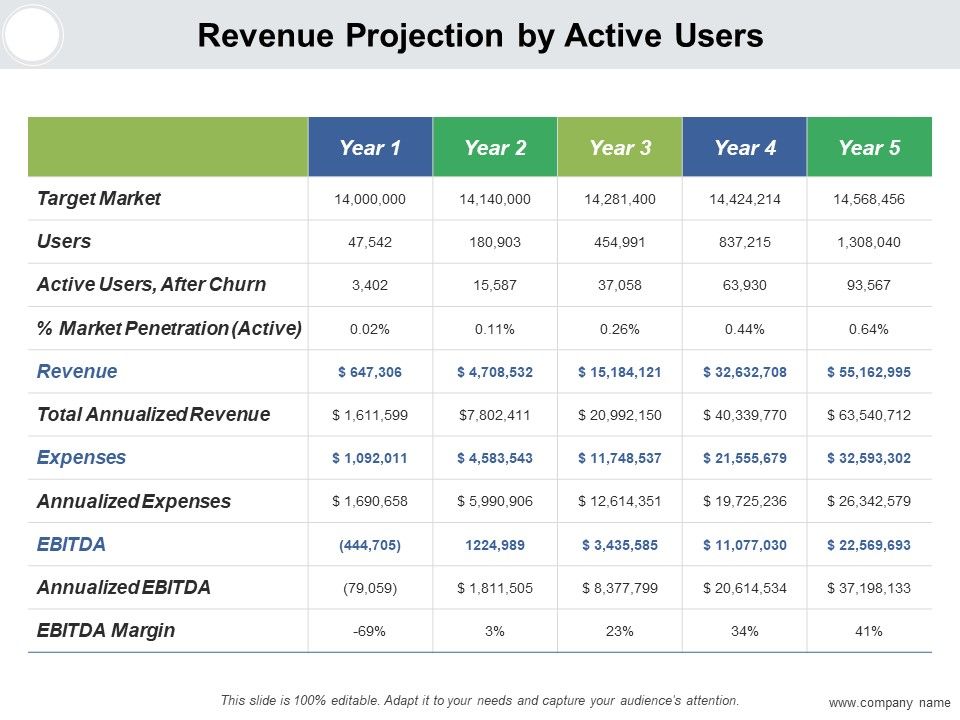Select the Year 5 Users value 1,308,040
This screenshot has height=720, width=960.
869,242
